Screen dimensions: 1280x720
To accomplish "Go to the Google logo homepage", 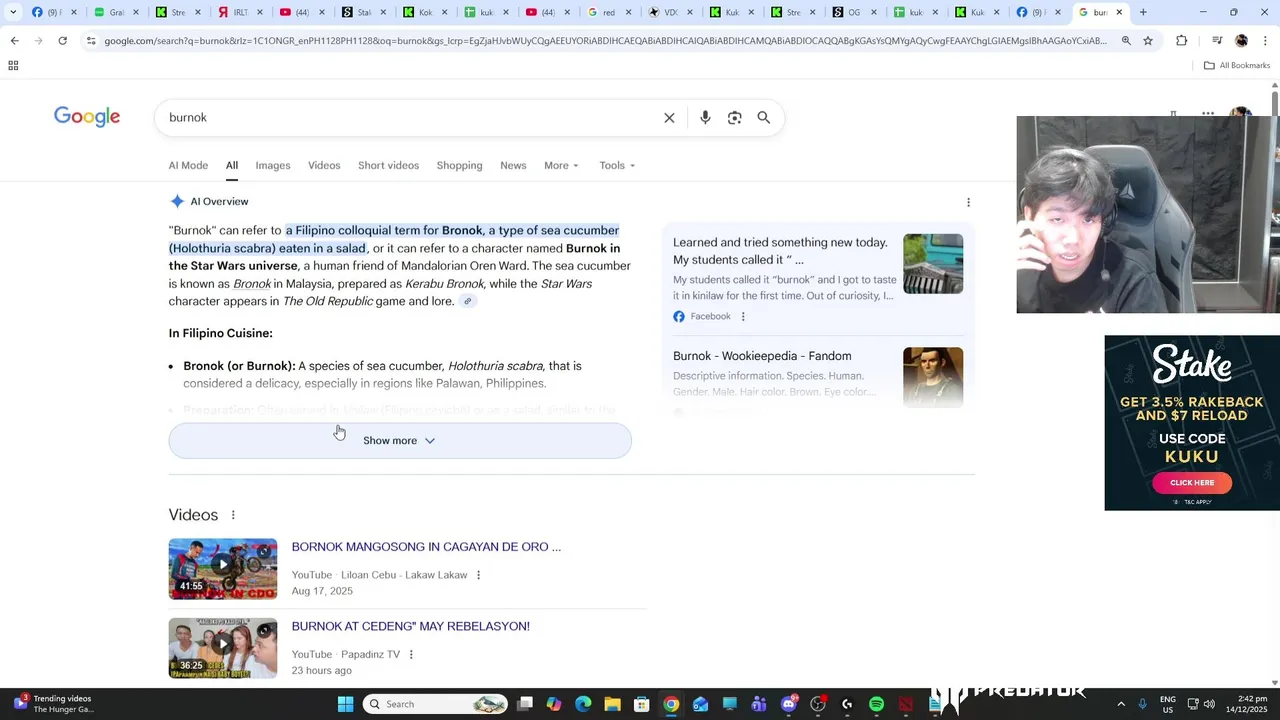I will [87, 117].
